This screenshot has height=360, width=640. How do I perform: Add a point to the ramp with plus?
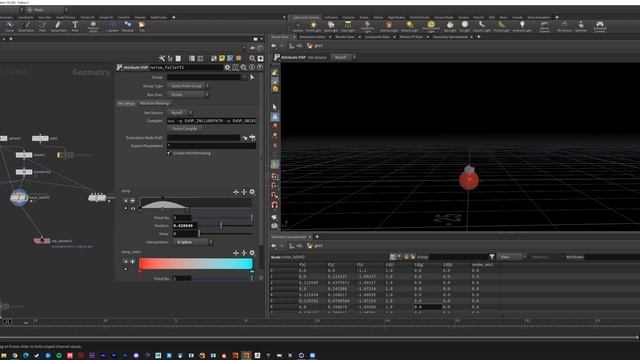coord(133,200)
